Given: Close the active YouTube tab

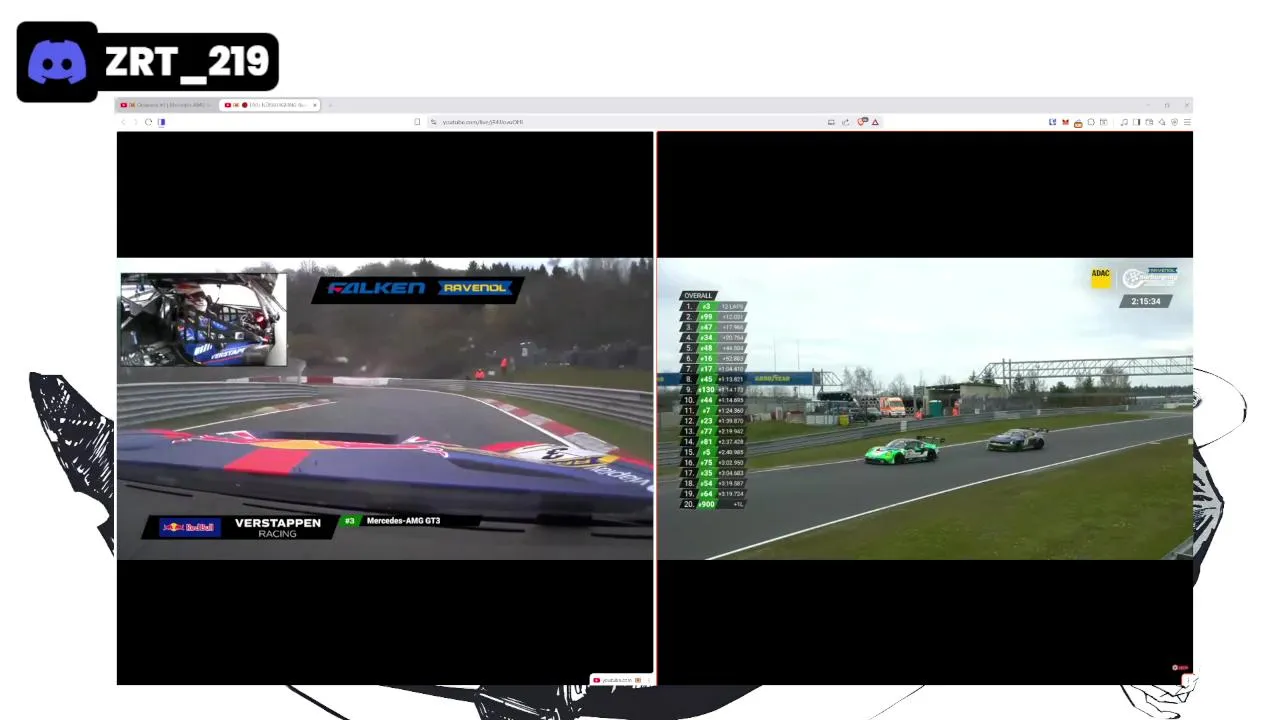Looking at the screenshot, I should click(315, 105).
